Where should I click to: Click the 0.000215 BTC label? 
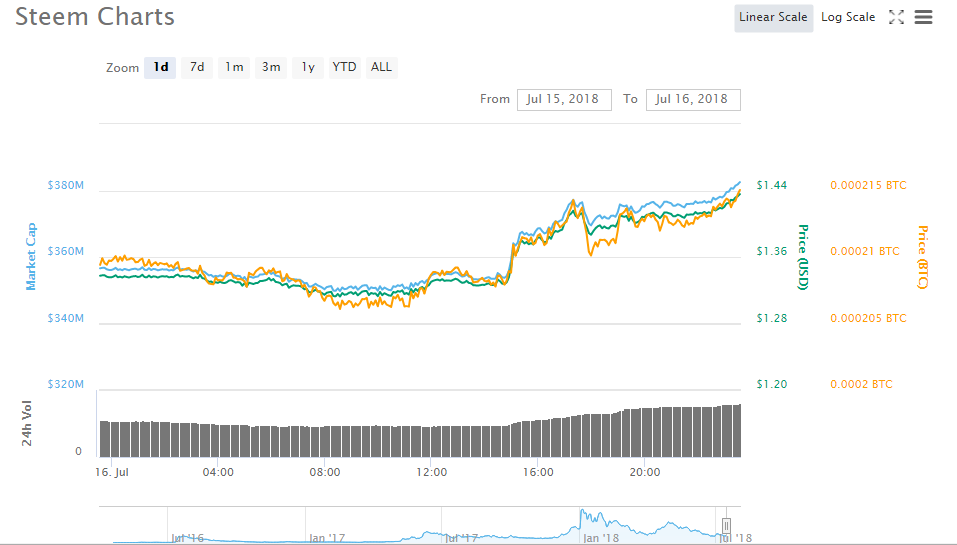868,185
